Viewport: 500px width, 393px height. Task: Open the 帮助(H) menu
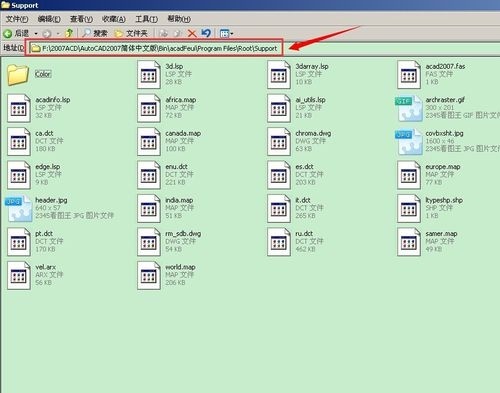pyautogui.click(x=179, y=19)
